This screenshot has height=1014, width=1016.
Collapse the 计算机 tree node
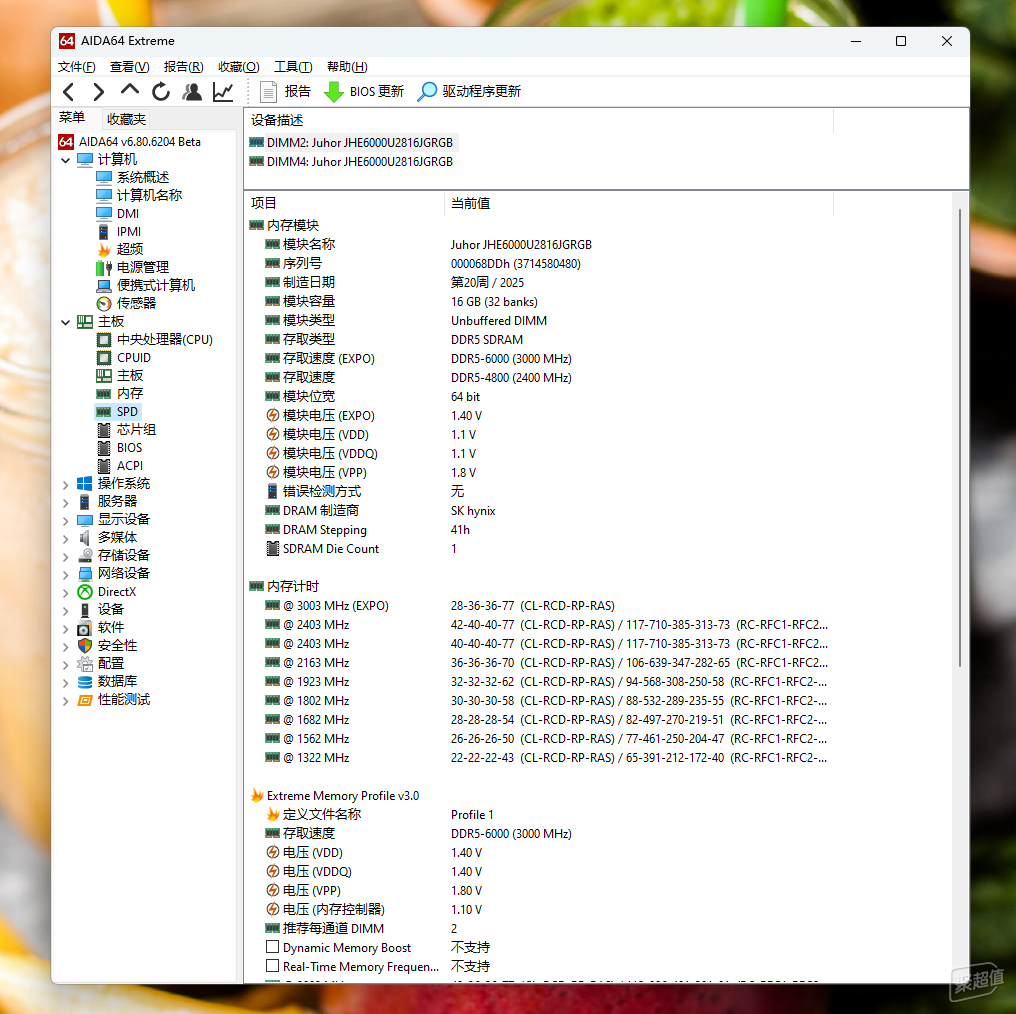(x=65, y=160)
